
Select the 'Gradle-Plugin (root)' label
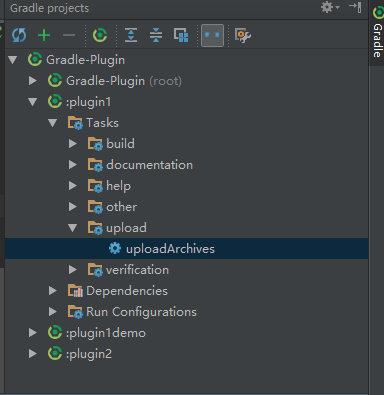(124, 81)
